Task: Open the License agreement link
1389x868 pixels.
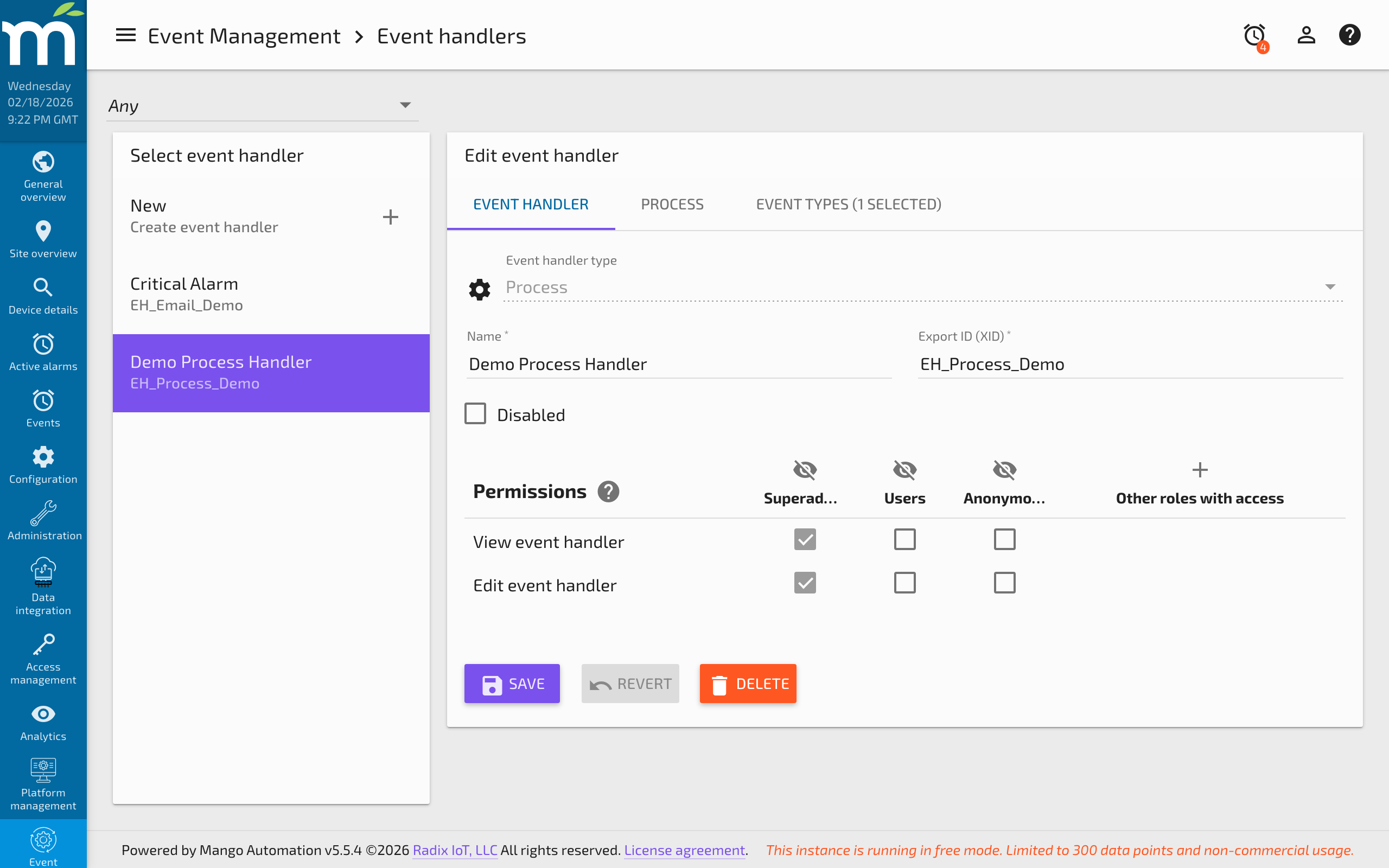Action: 684,850
